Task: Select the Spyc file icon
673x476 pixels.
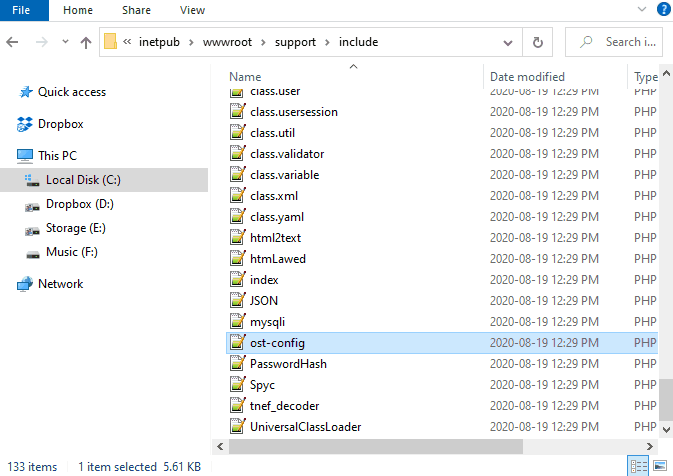Action: coord(237,385)
